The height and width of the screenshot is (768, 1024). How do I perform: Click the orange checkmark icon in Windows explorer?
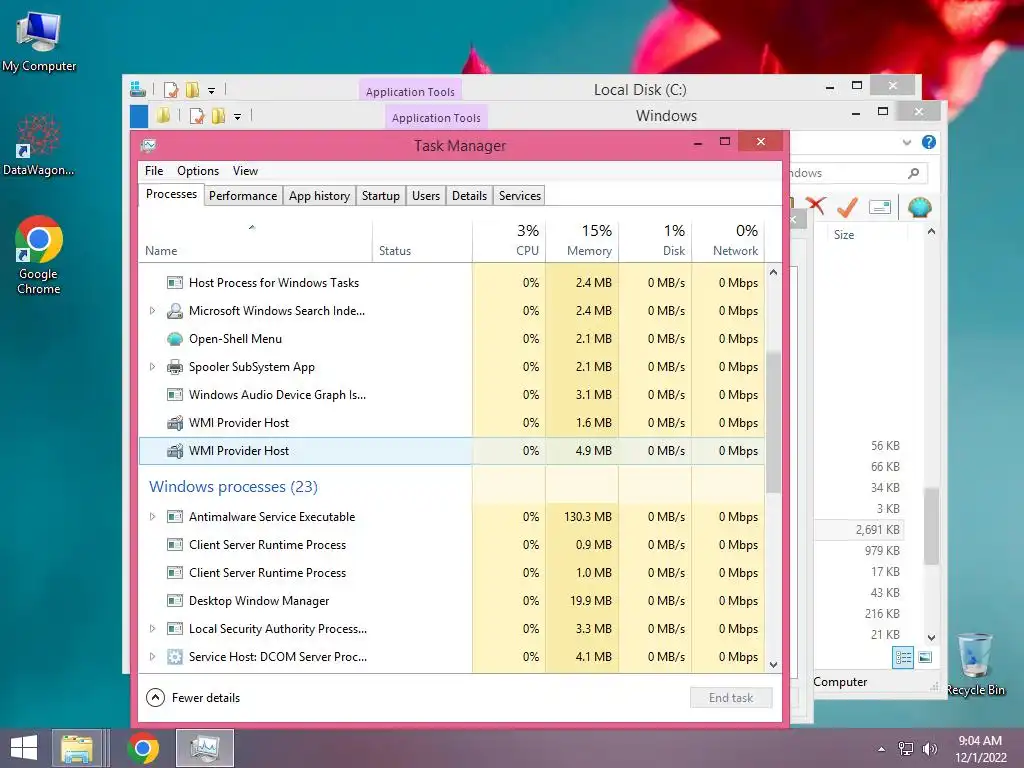click(847, 207)
